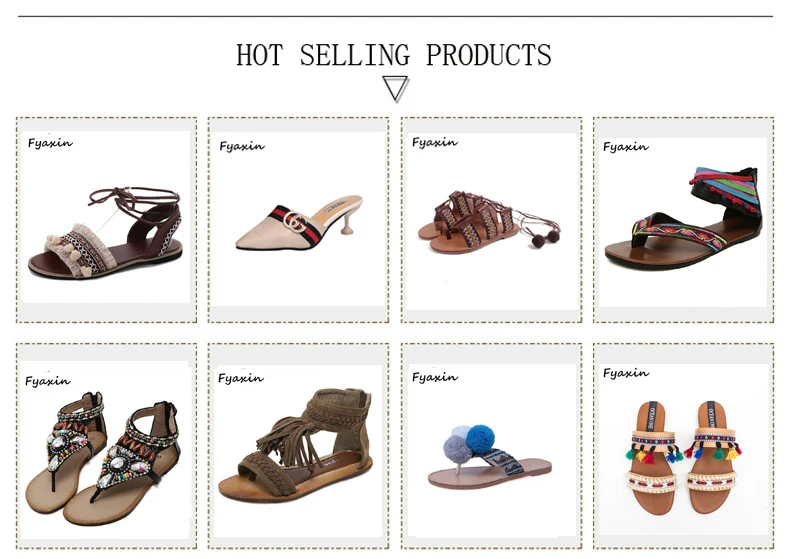Click Fyaxin logo on lace-up sandal card
Screen dimensions: 790x559
(50, 143)
